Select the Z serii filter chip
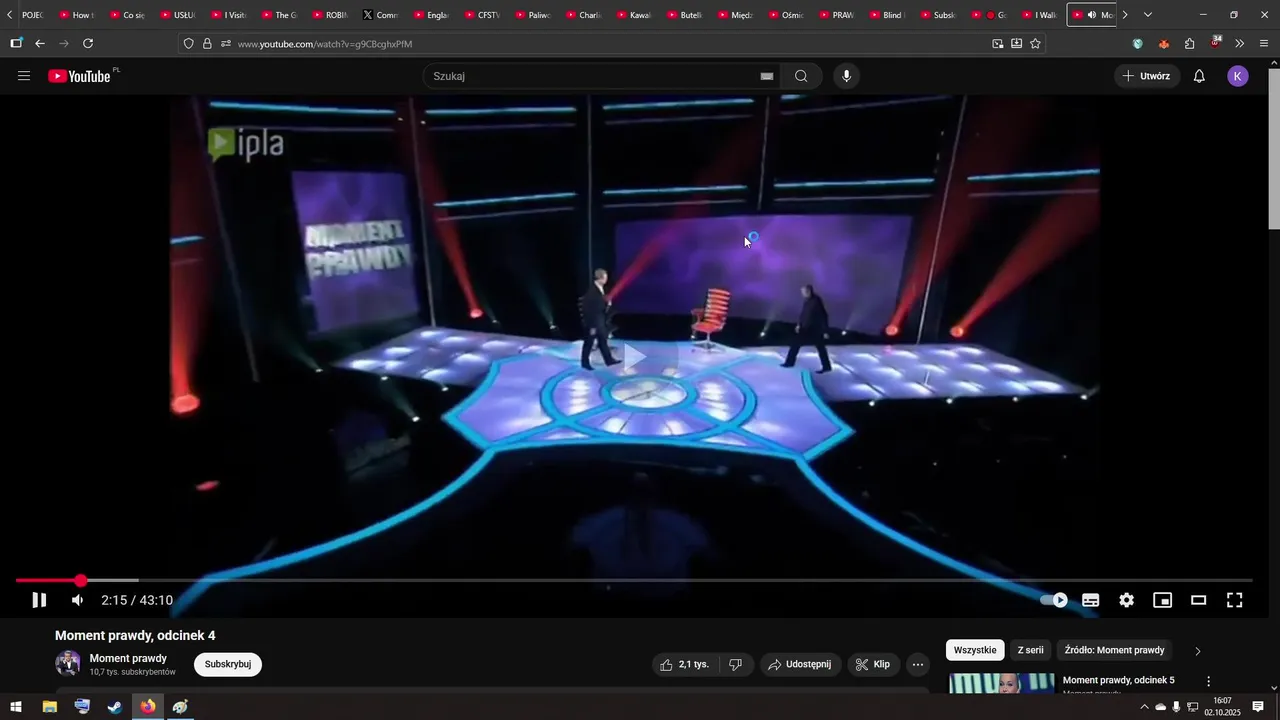The image size is (1280, 720). [x=1030, y=650]
